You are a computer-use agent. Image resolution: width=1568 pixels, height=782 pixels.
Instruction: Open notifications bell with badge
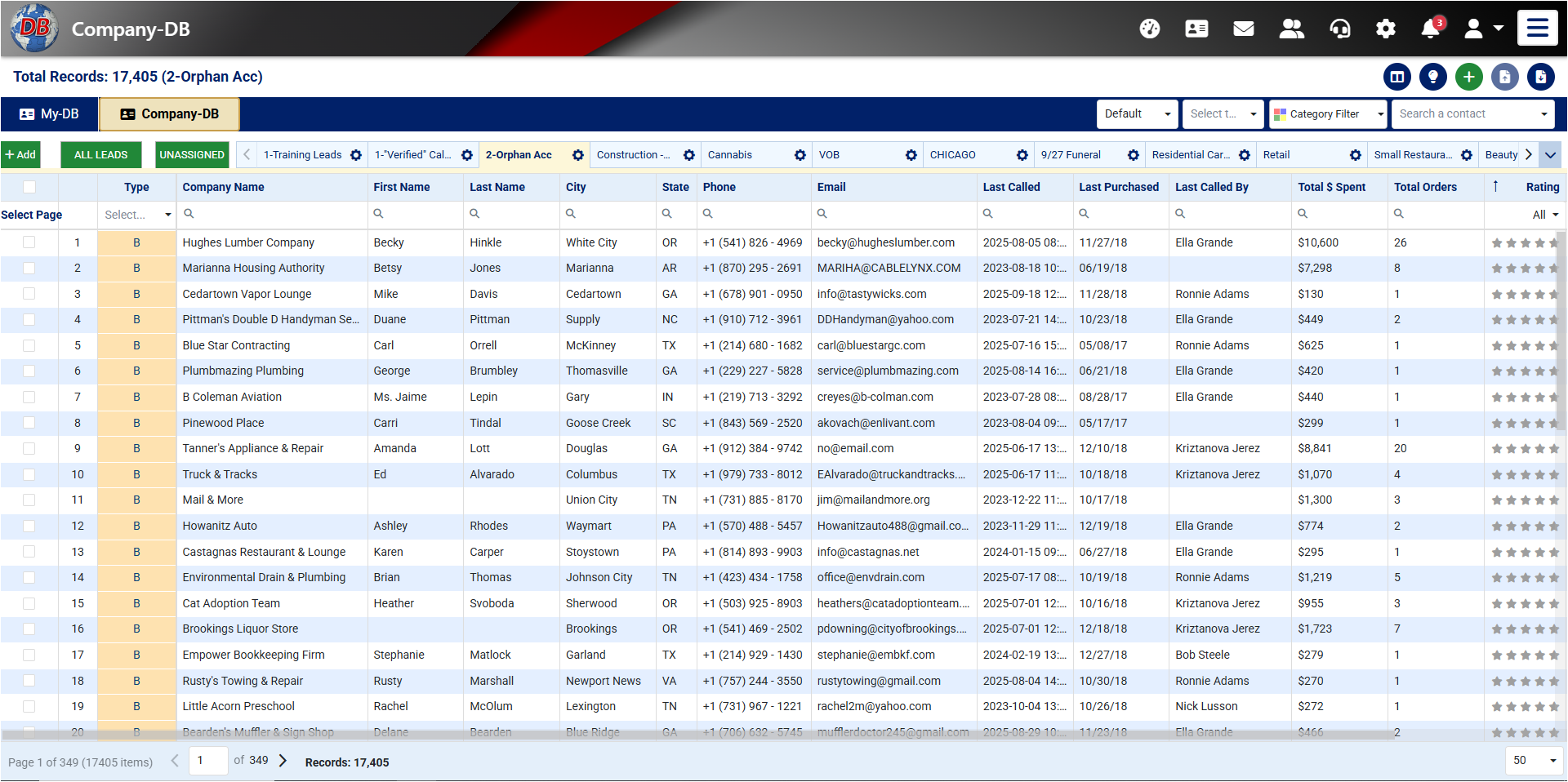click(x=1431, y=29)
